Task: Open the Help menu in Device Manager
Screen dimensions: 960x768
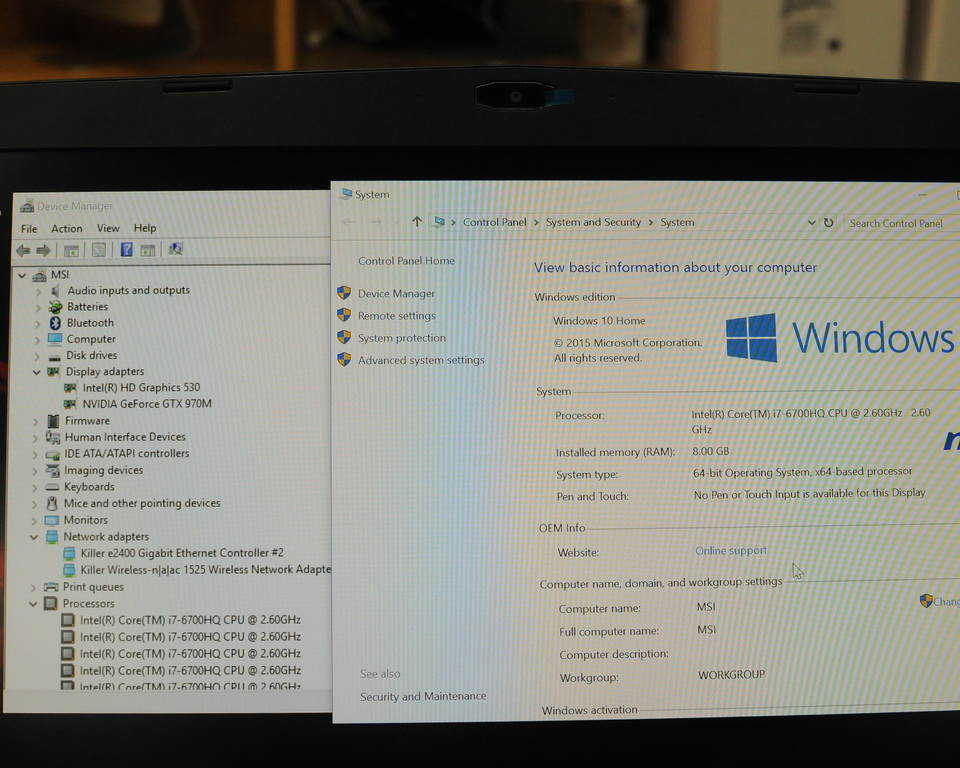Action: (145, 228)
